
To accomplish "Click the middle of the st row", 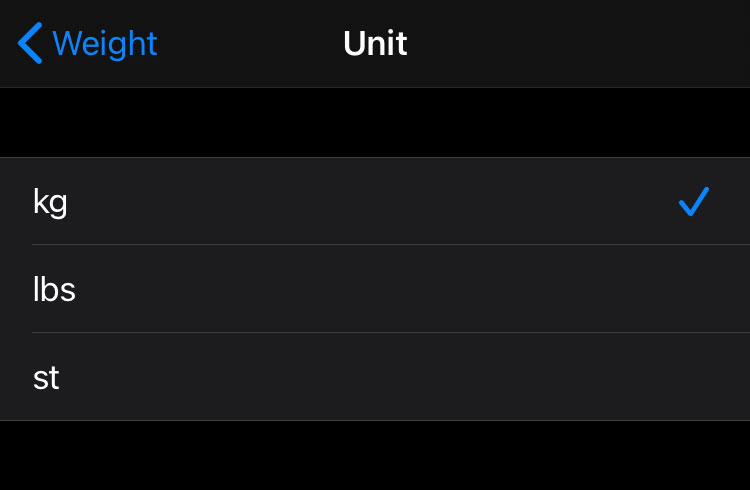I will pos(375,378).
